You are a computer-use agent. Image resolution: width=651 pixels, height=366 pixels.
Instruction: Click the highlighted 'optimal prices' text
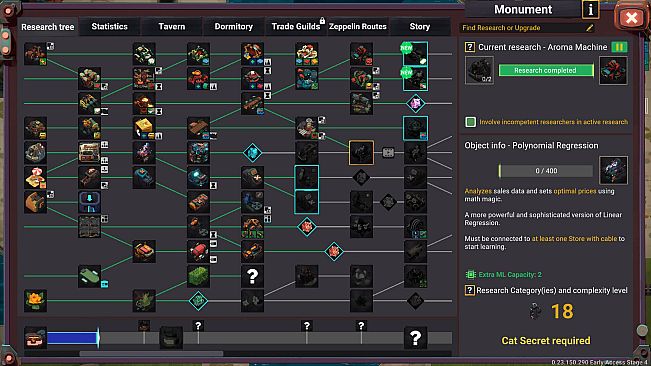pos(575,191)
